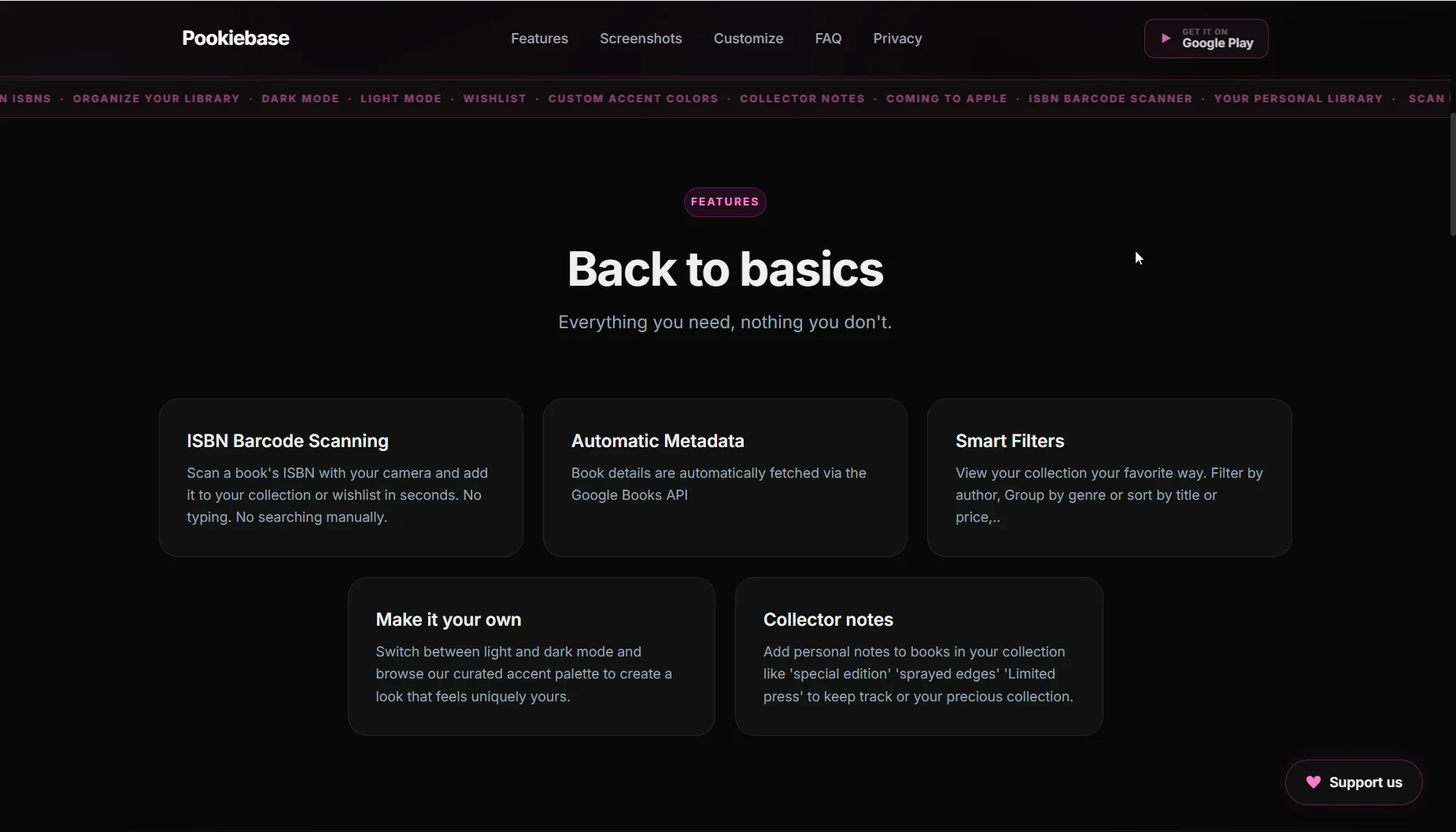Open the Features navigation item
The image size is (1456, 832).
[539, 38]
